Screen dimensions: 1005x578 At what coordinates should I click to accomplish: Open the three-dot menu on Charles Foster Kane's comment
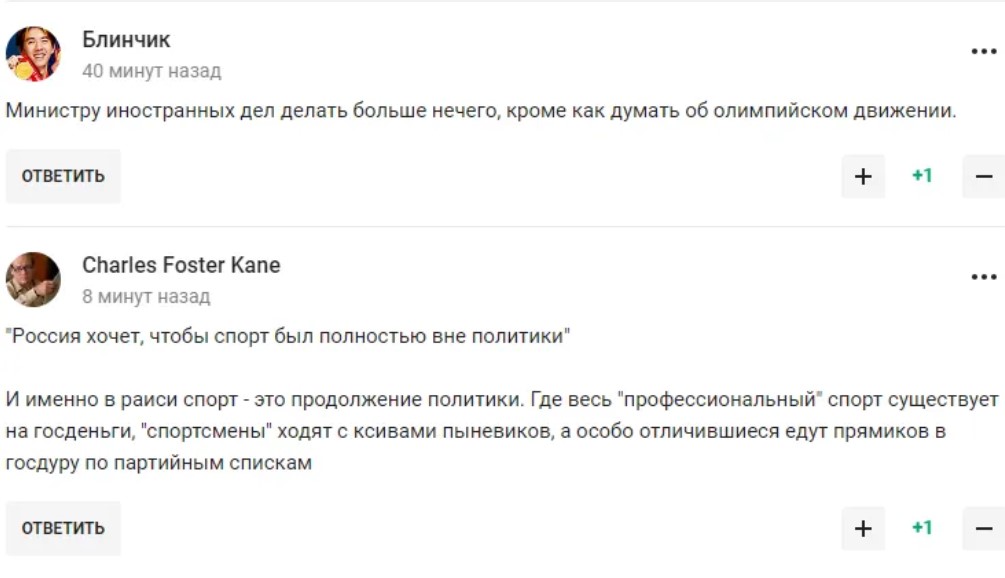[x=984, y=277]
